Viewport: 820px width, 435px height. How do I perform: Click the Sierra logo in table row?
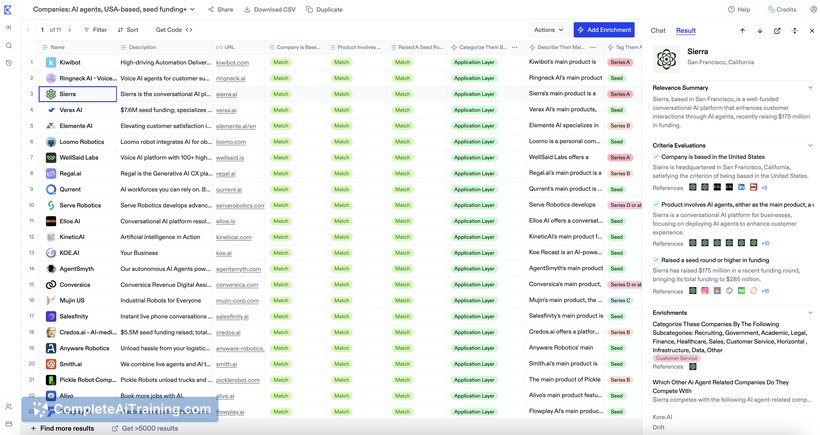(51, 94)
